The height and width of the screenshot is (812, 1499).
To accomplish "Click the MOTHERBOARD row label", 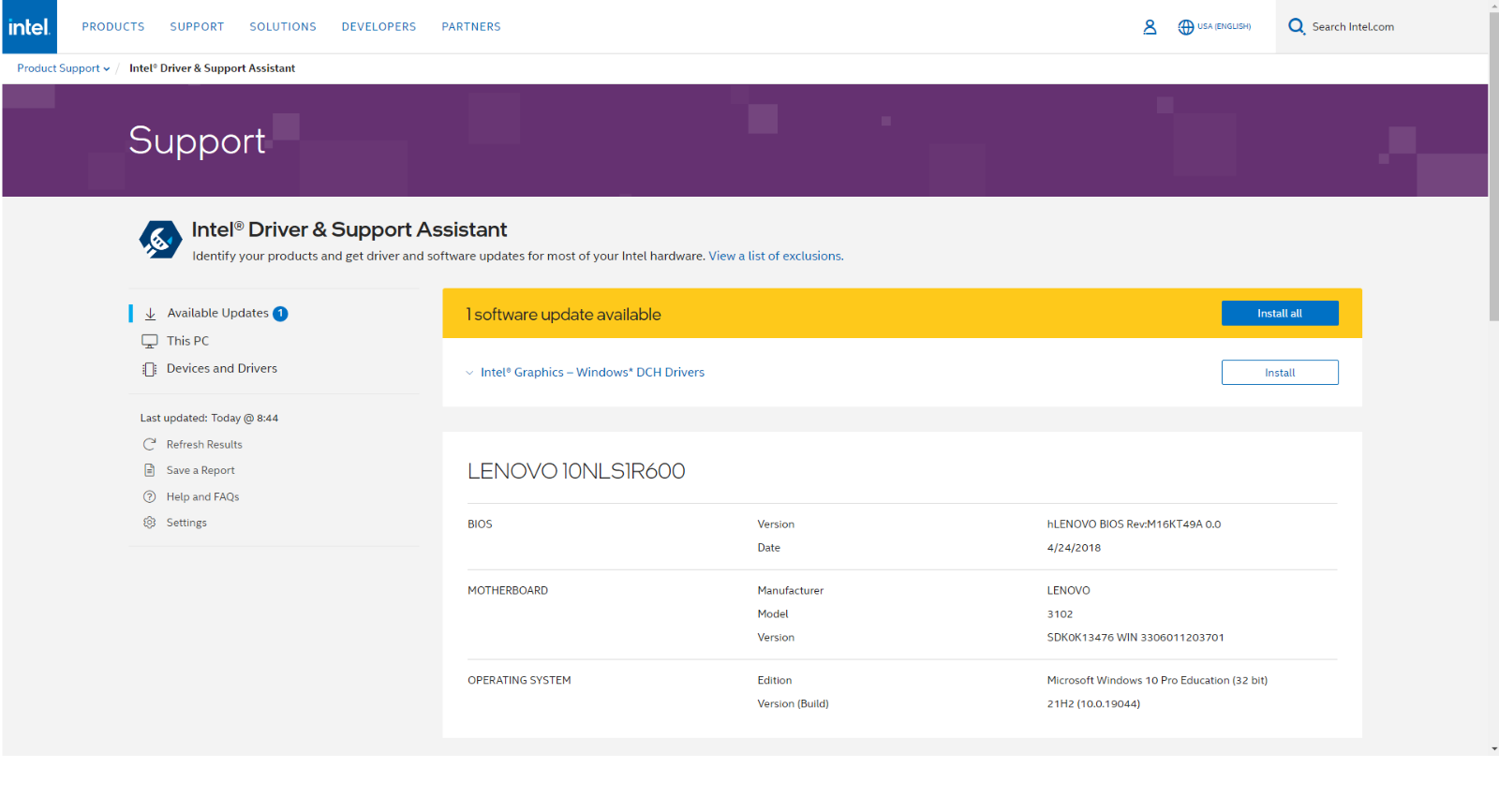I will pyautogui.click(x=508, y=591).
